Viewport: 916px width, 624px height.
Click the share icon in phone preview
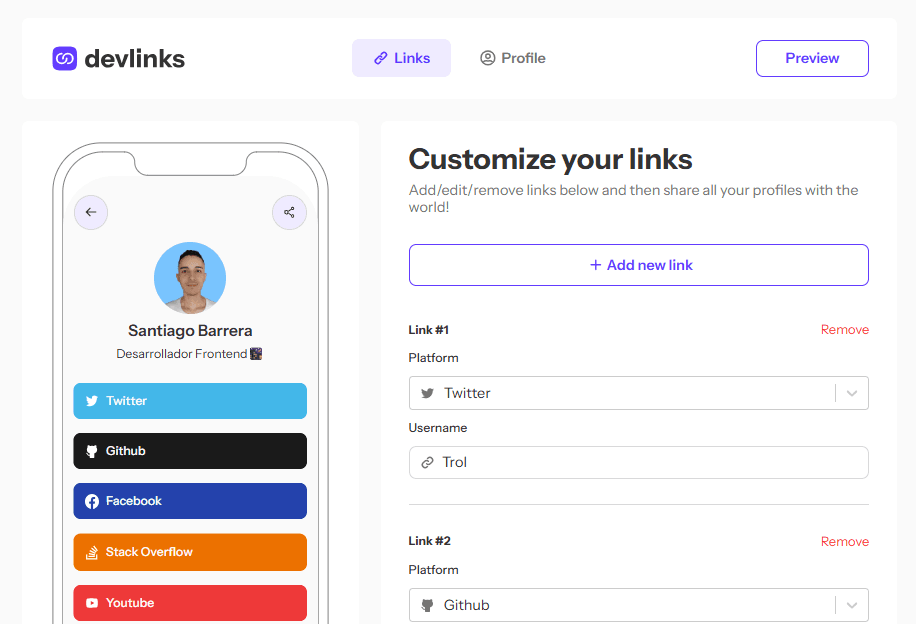pos(289,212)
